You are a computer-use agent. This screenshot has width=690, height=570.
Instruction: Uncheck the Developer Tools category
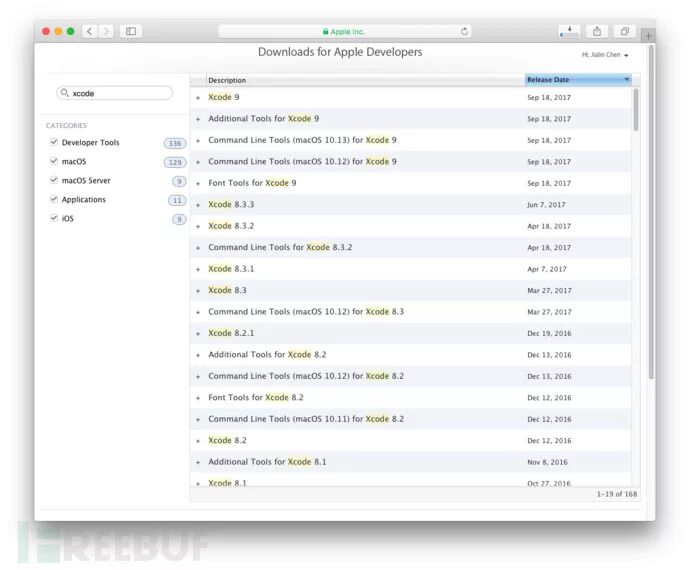pyautogui.click(x=54, y=142)
